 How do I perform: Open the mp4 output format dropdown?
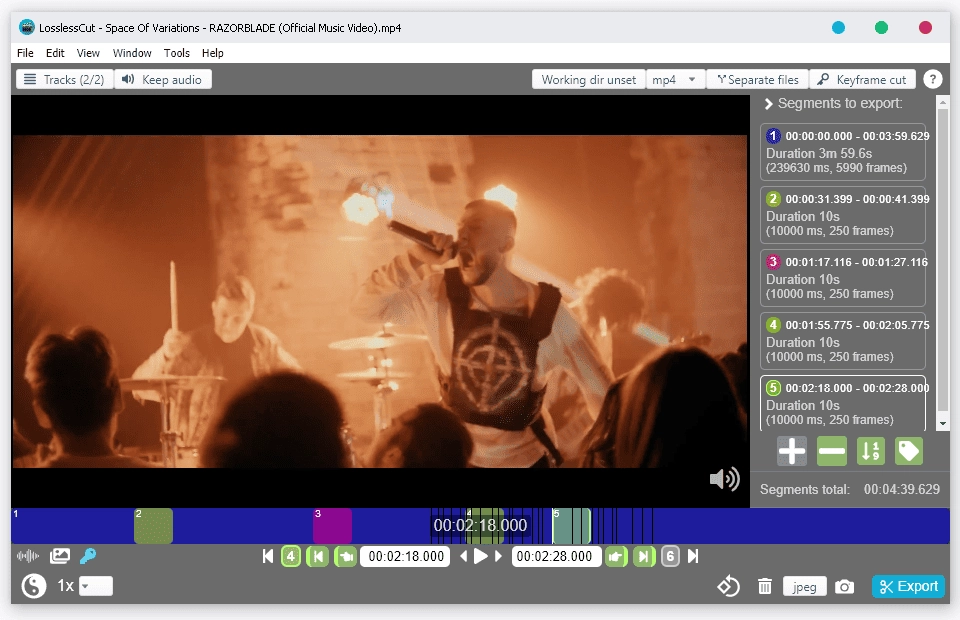click(675, 80)
